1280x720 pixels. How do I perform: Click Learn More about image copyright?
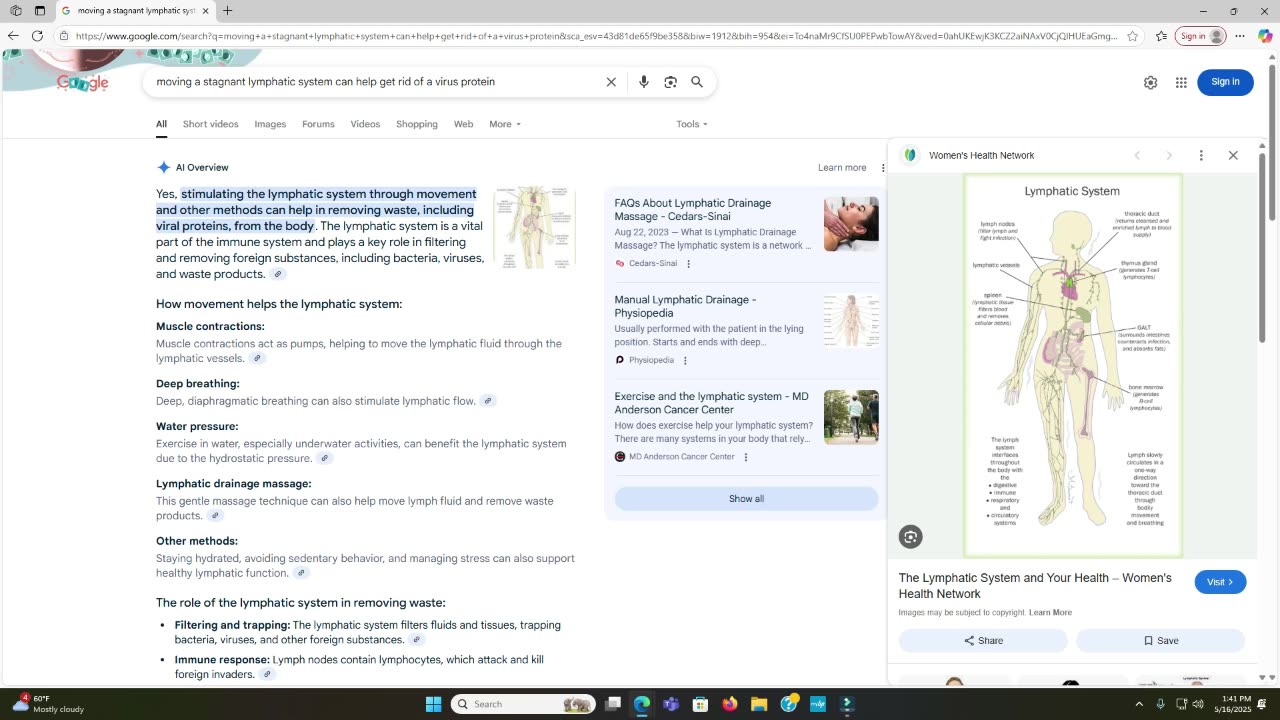tap(1050, 613)
